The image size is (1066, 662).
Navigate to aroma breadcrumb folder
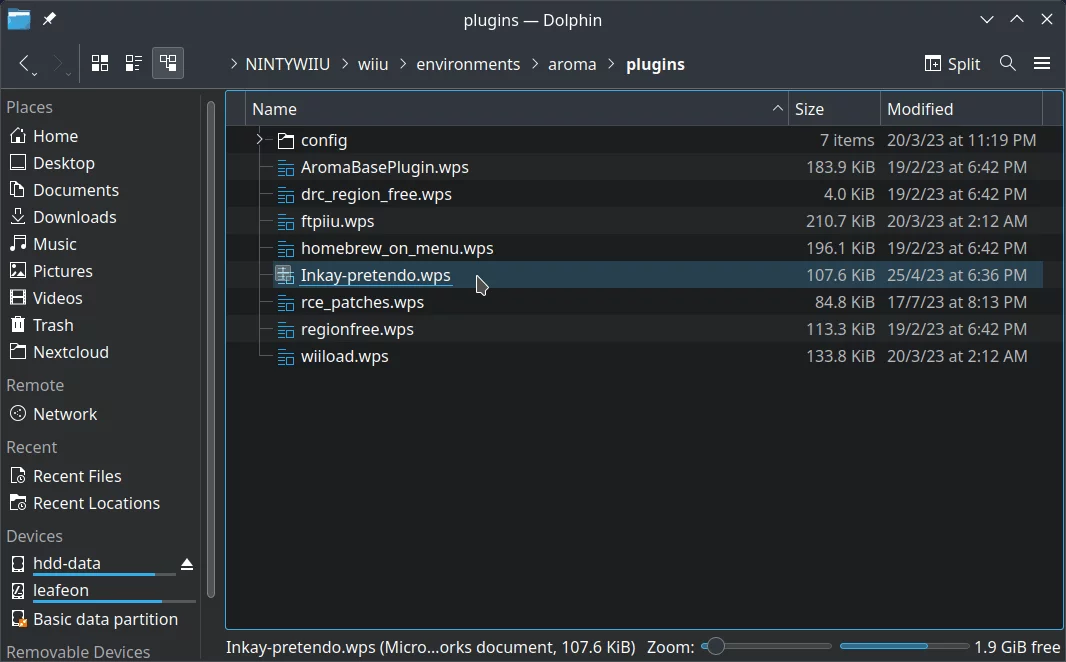tap(572, 64)
